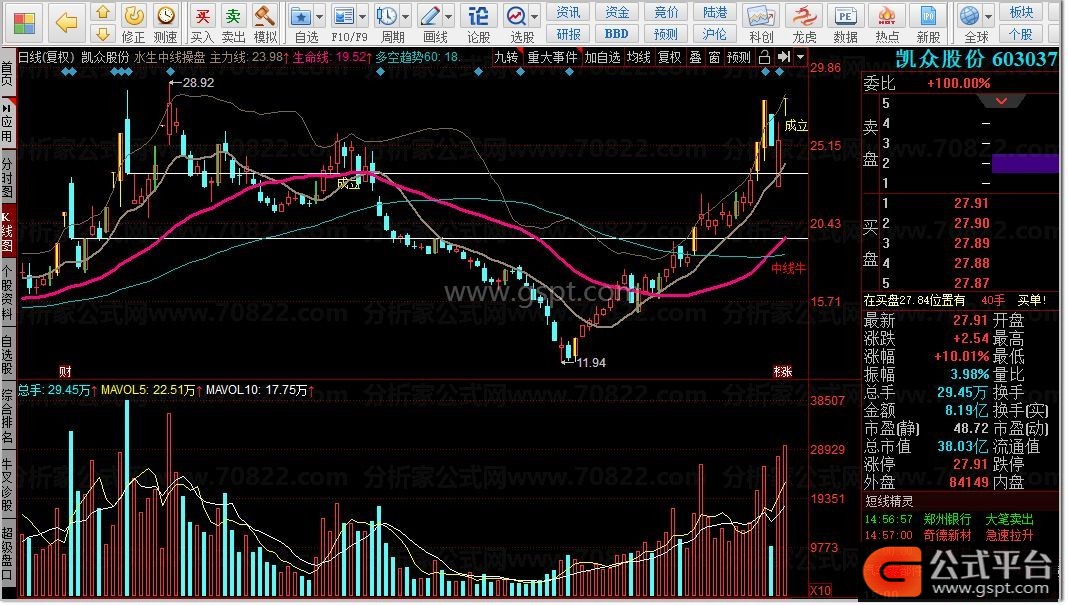
Task: Click the 郑州银行 short-term alert entry
Action: tap(947, 519)
